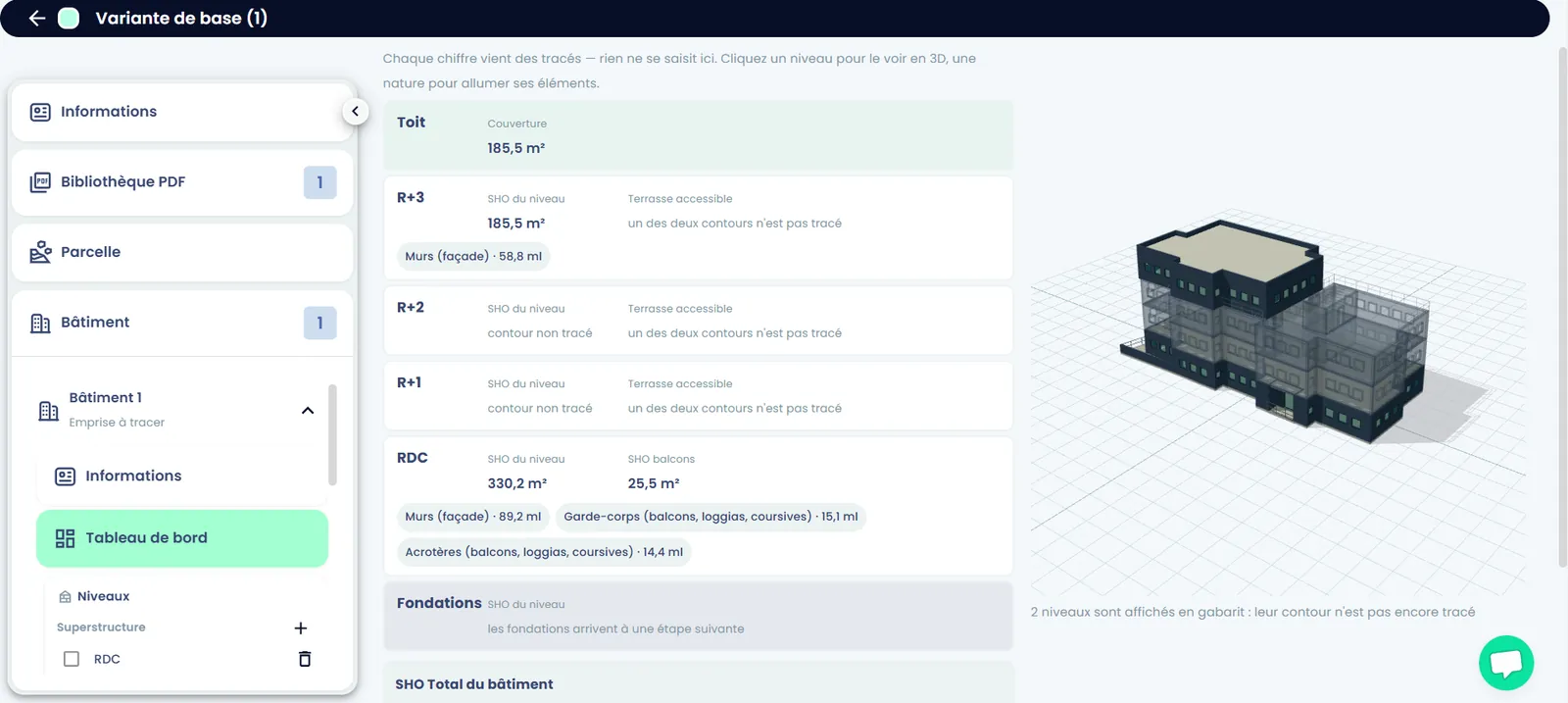Select the Tableau de bord item
Image resolution: width=1568 pixels, height=703 pixels.
tap(182, 538)
